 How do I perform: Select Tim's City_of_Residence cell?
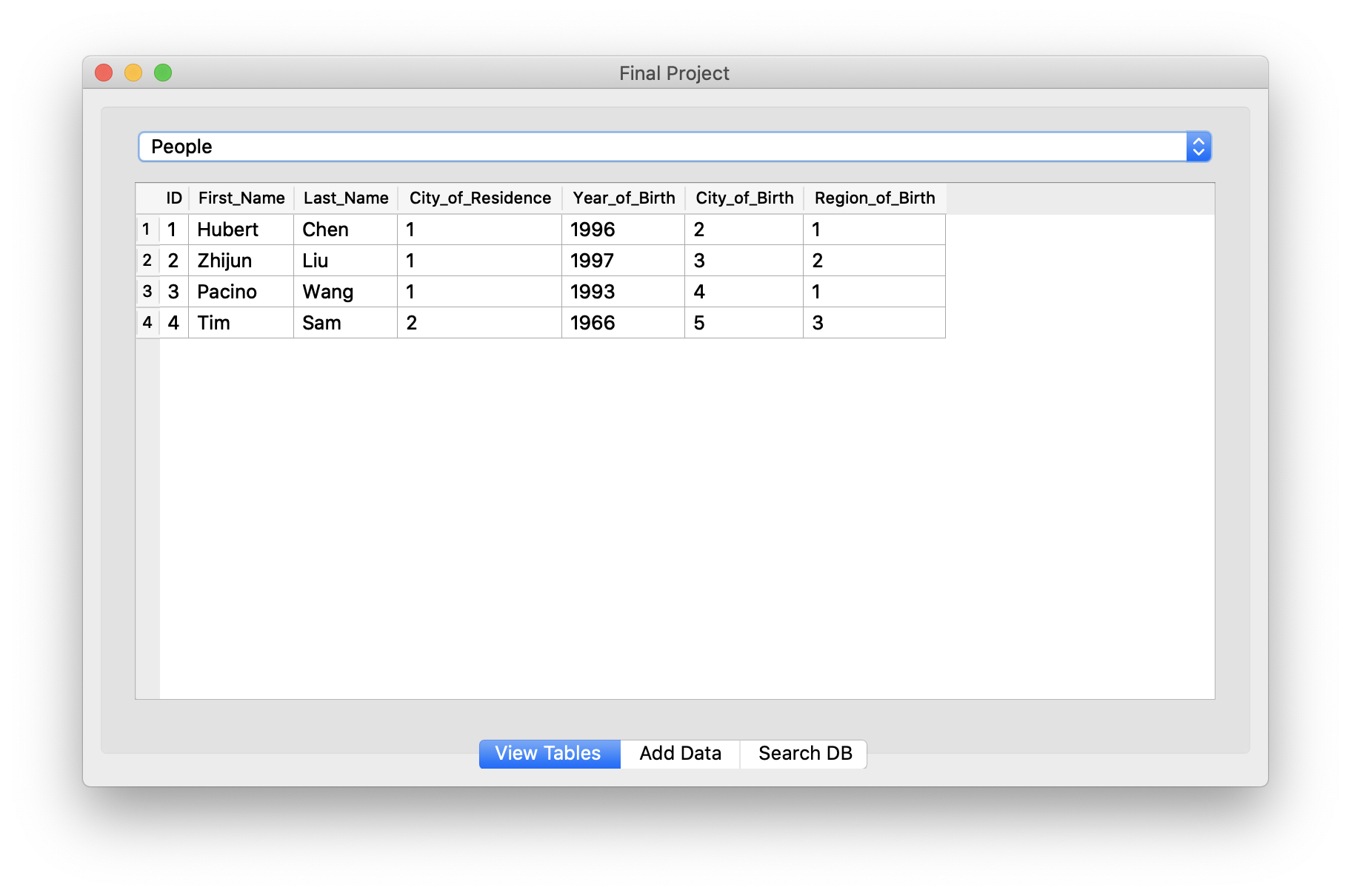[x=480, y=323]
